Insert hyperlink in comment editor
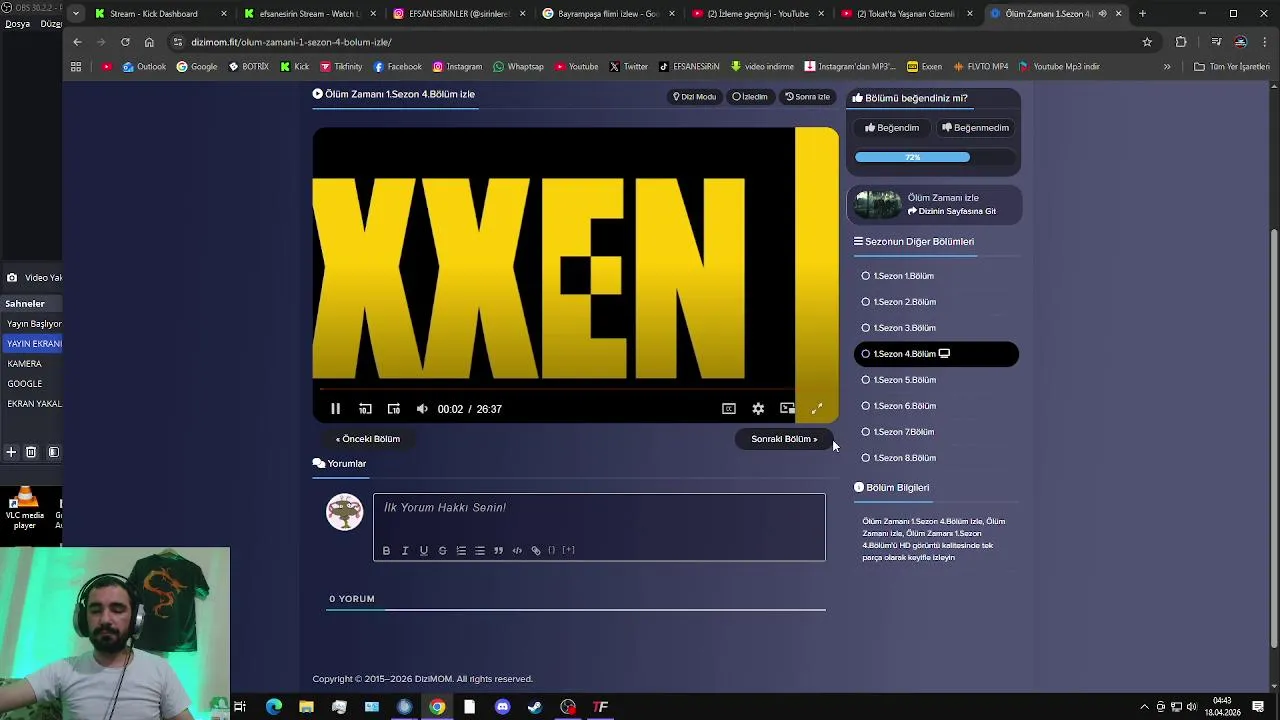This screenshot has width=1280, height=720. click(x=536, y=551)
